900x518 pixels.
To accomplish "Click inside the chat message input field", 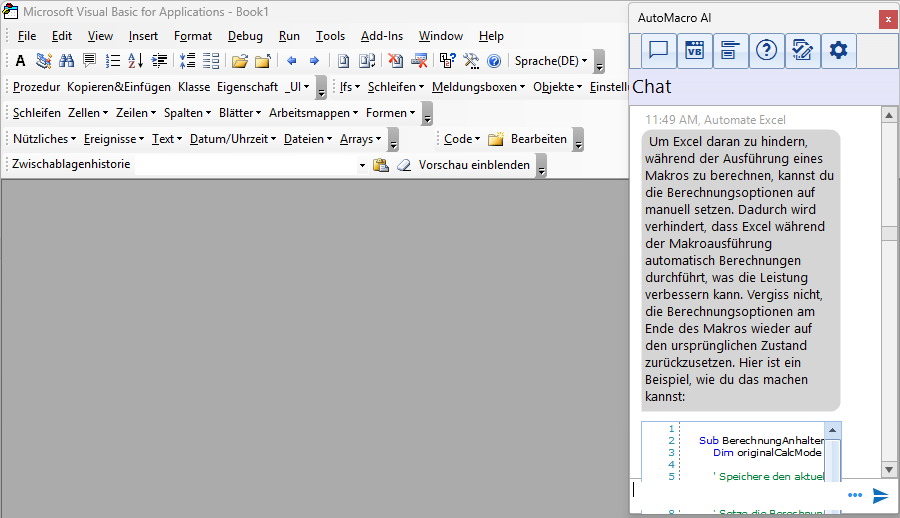I will click(735, 492).
